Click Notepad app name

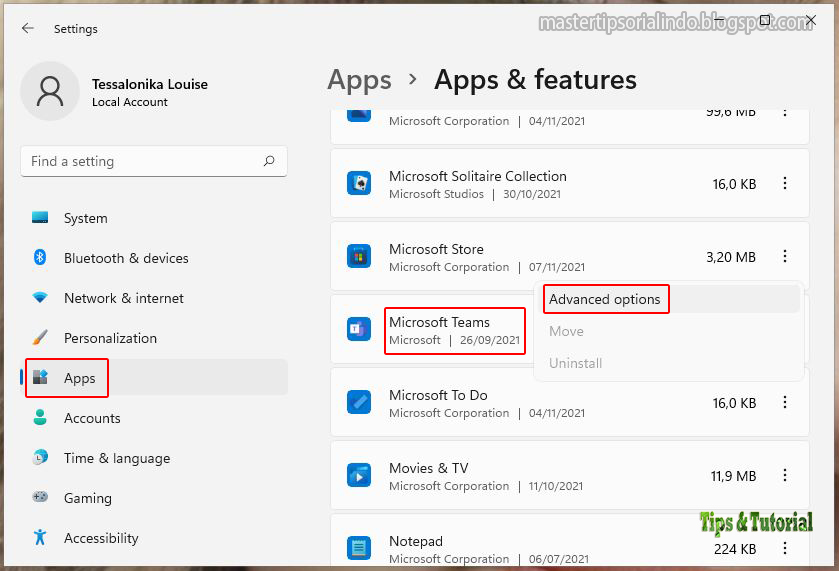pos(416,541)
